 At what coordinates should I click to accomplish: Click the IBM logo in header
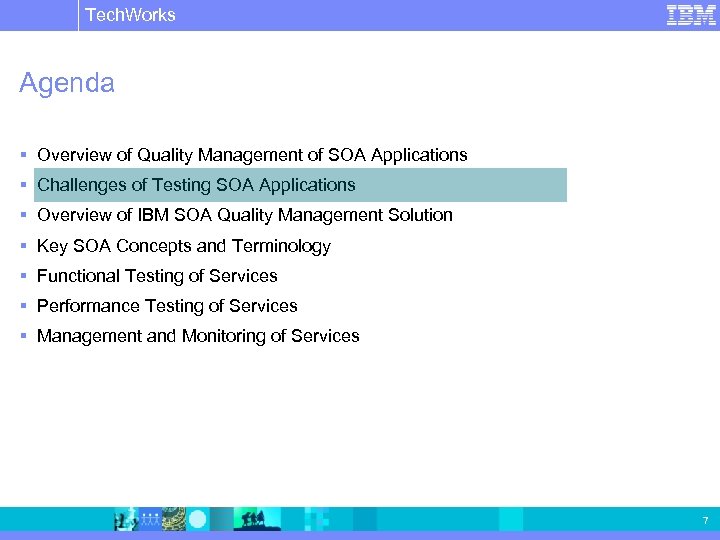click(x=691, y=15)
